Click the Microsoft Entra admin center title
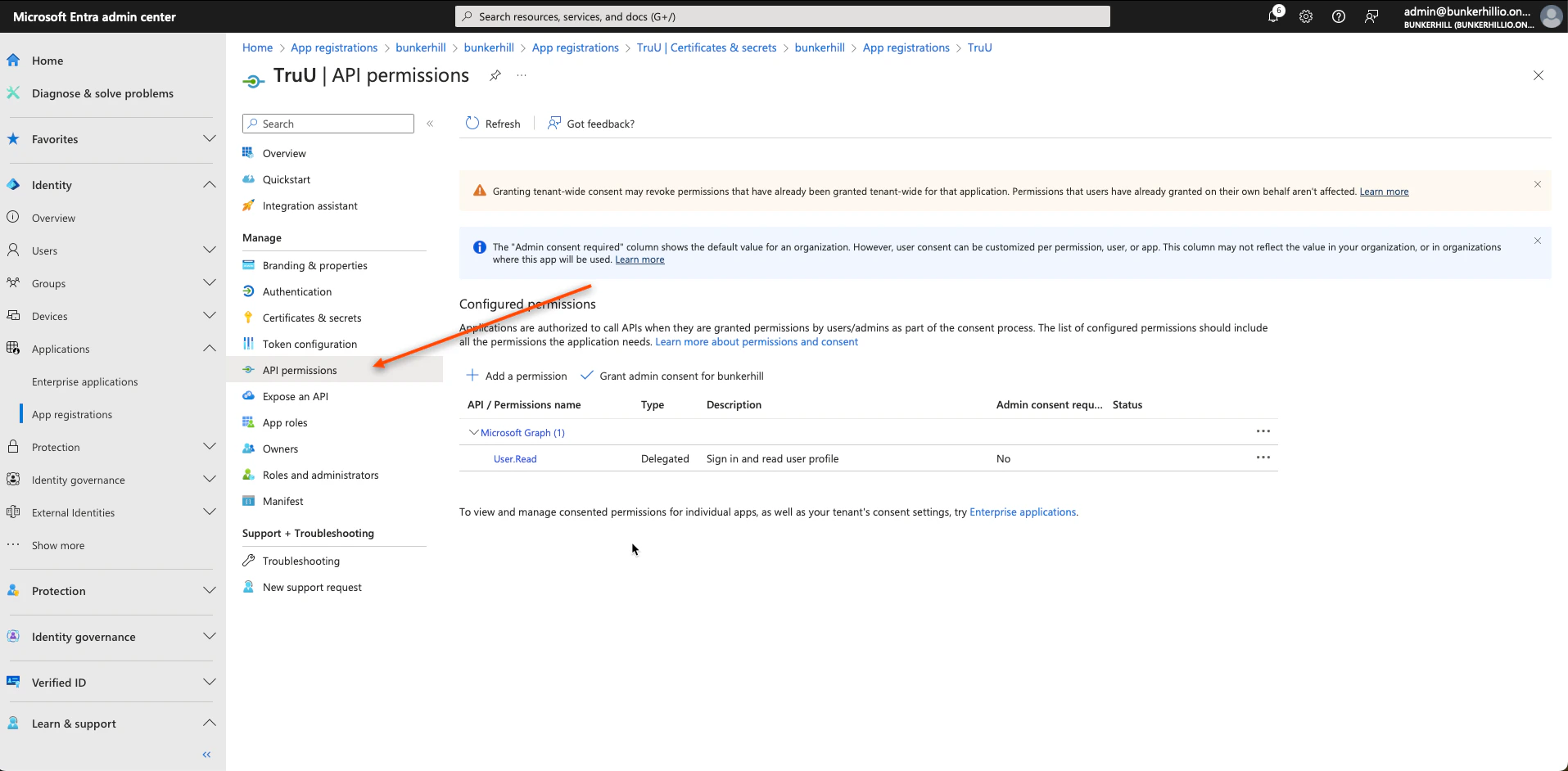 pyautogui.click(x=94, y=16)
